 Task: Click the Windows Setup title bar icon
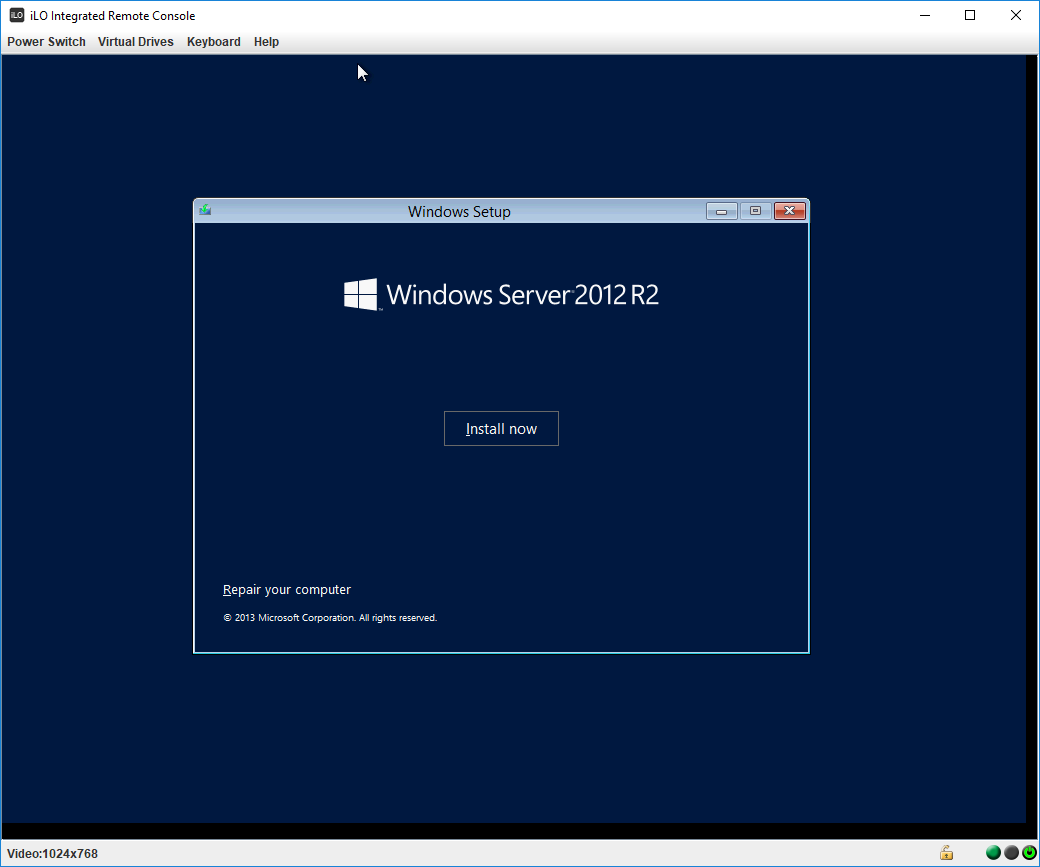(205, 210)
